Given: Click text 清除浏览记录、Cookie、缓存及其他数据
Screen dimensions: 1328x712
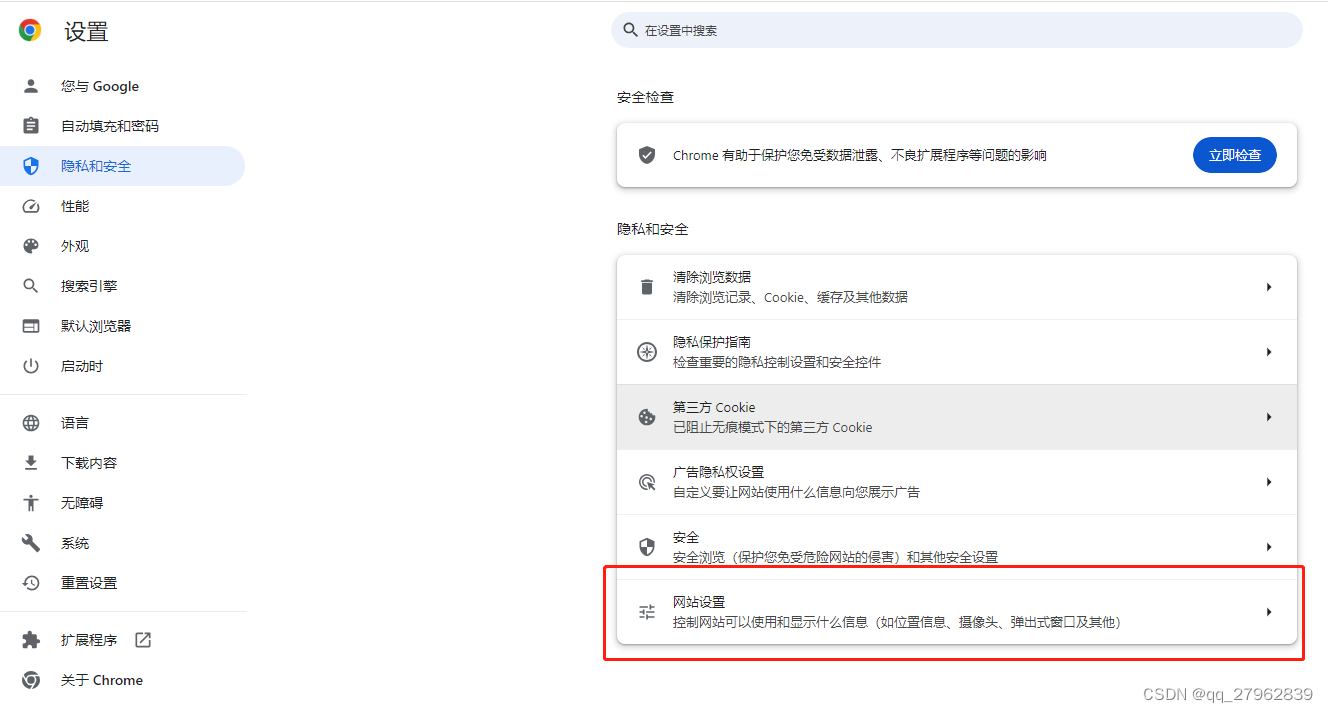Looking at the screenshot, I should [x=790, y=297].
